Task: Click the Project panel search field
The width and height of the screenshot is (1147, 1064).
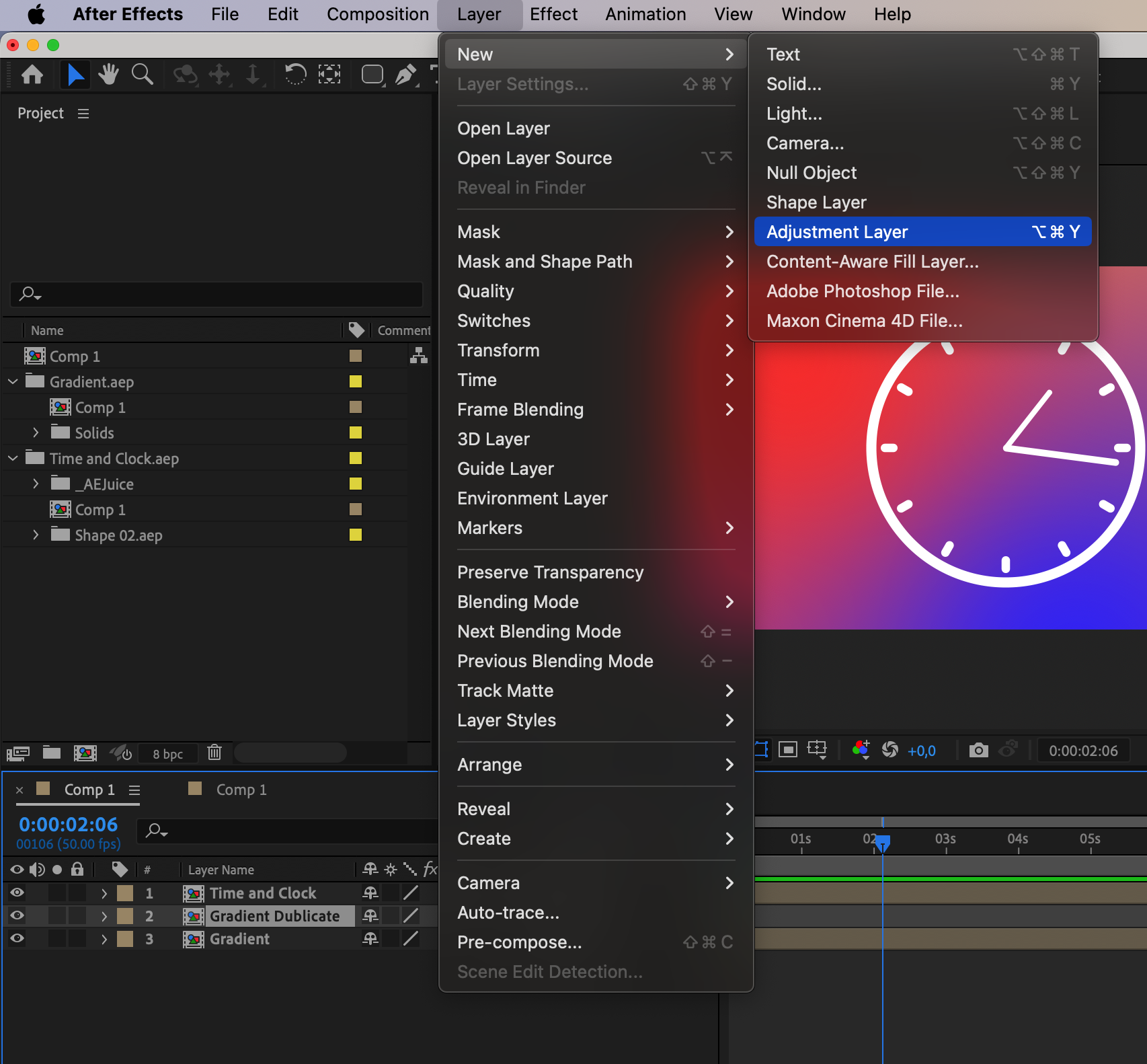Action: 216,294
